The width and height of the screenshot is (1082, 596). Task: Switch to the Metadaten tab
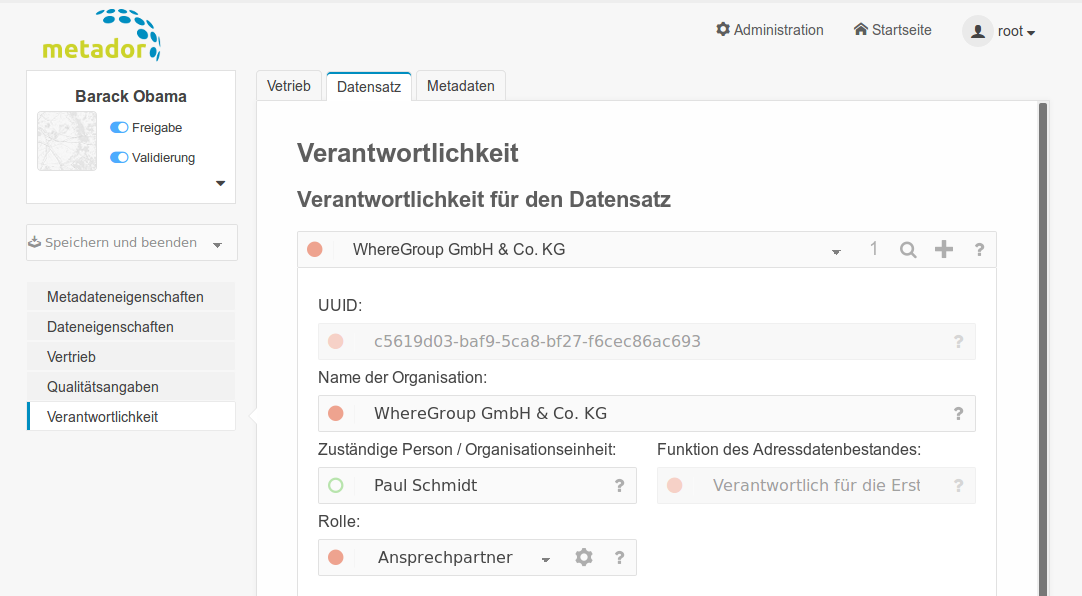460,86
